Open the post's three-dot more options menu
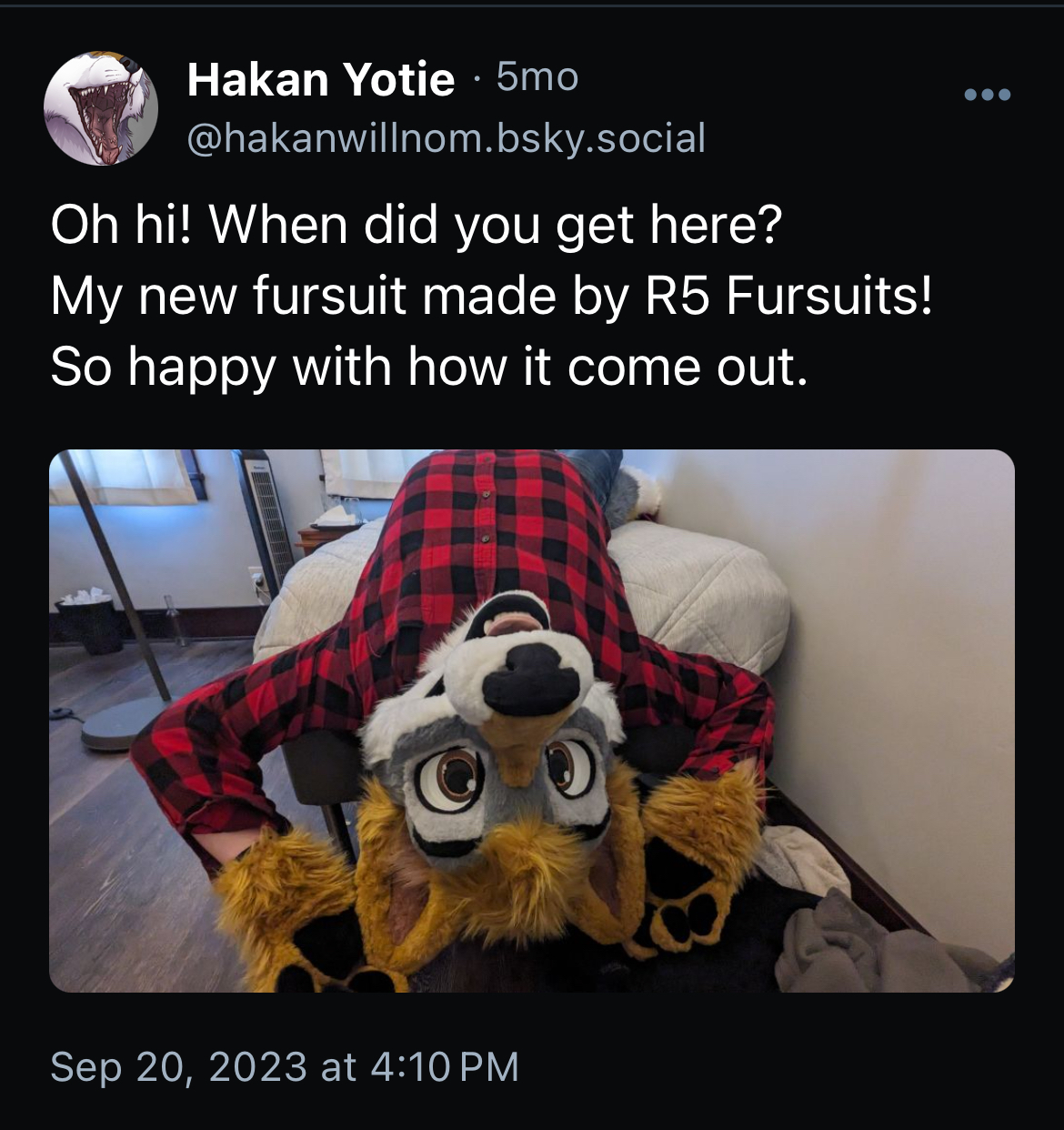This screenshot has height=1130, width=1064. pyautogui.click(x=988, y=95)
